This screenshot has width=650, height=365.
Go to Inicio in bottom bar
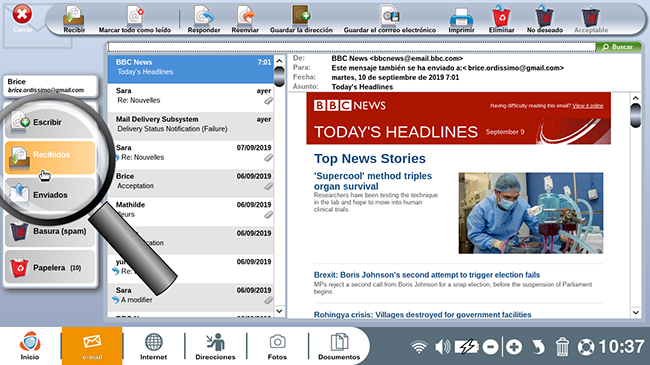[30, 346]
